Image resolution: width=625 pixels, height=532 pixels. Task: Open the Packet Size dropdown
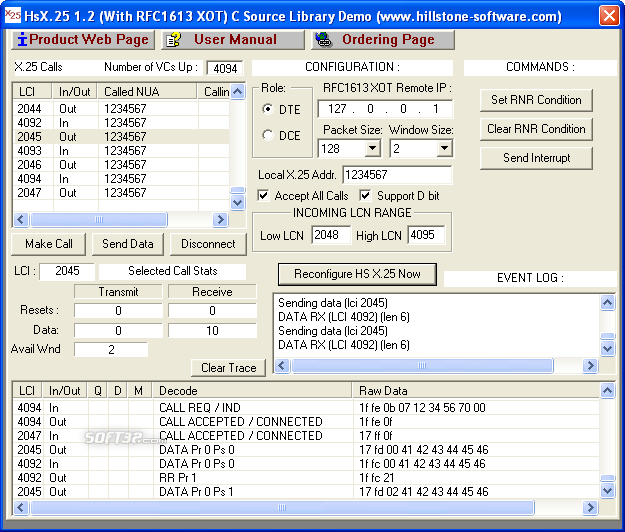(x=372, y=149)
